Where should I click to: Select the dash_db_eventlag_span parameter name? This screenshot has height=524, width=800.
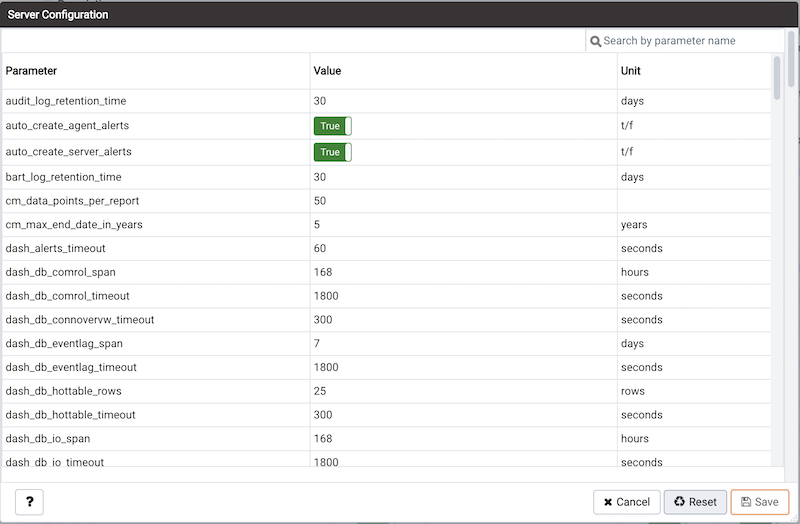coord(64,343)
